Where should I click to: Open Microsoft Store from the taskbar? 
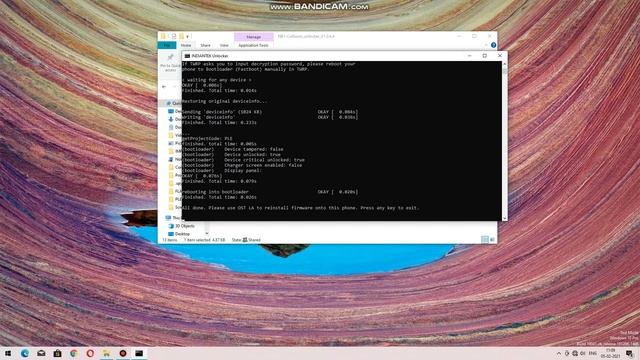click(x=58, y=353)
